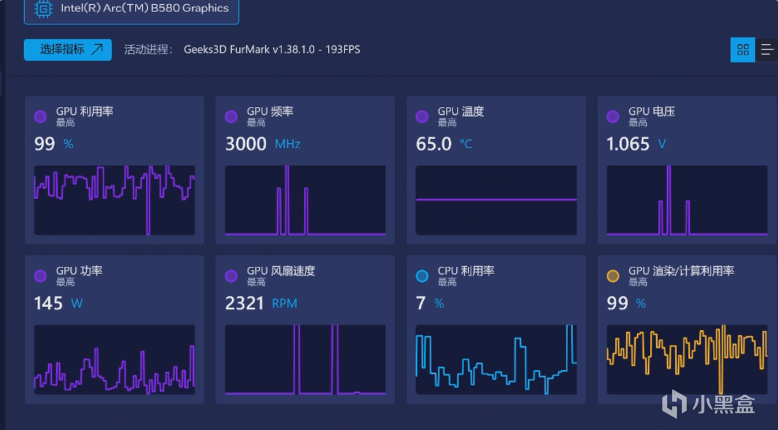This screenshot has height=430, width=778.
Task: Switch to the list view layout icon
Action: click(767, 50)
